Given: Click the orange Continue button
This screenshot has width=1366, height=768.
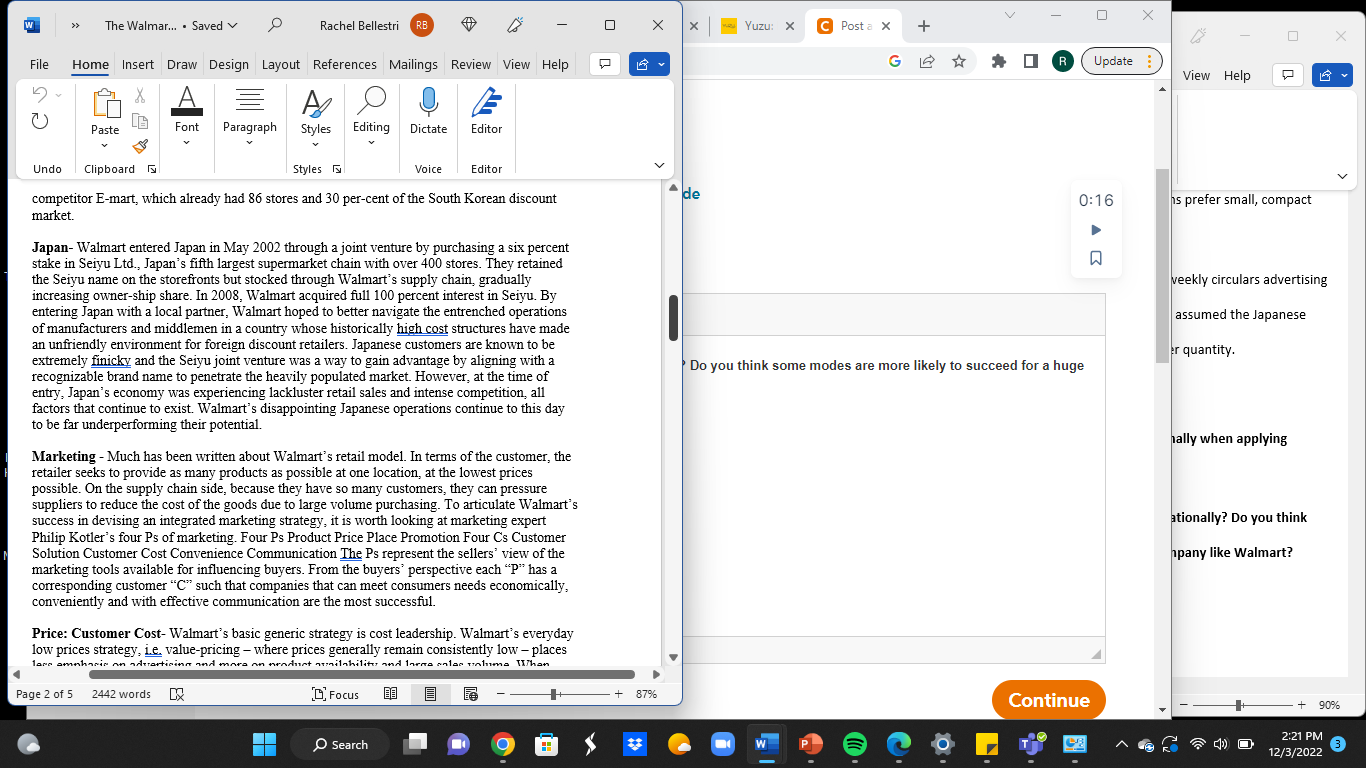Looking at the screenshot, I should point(1048,700).
